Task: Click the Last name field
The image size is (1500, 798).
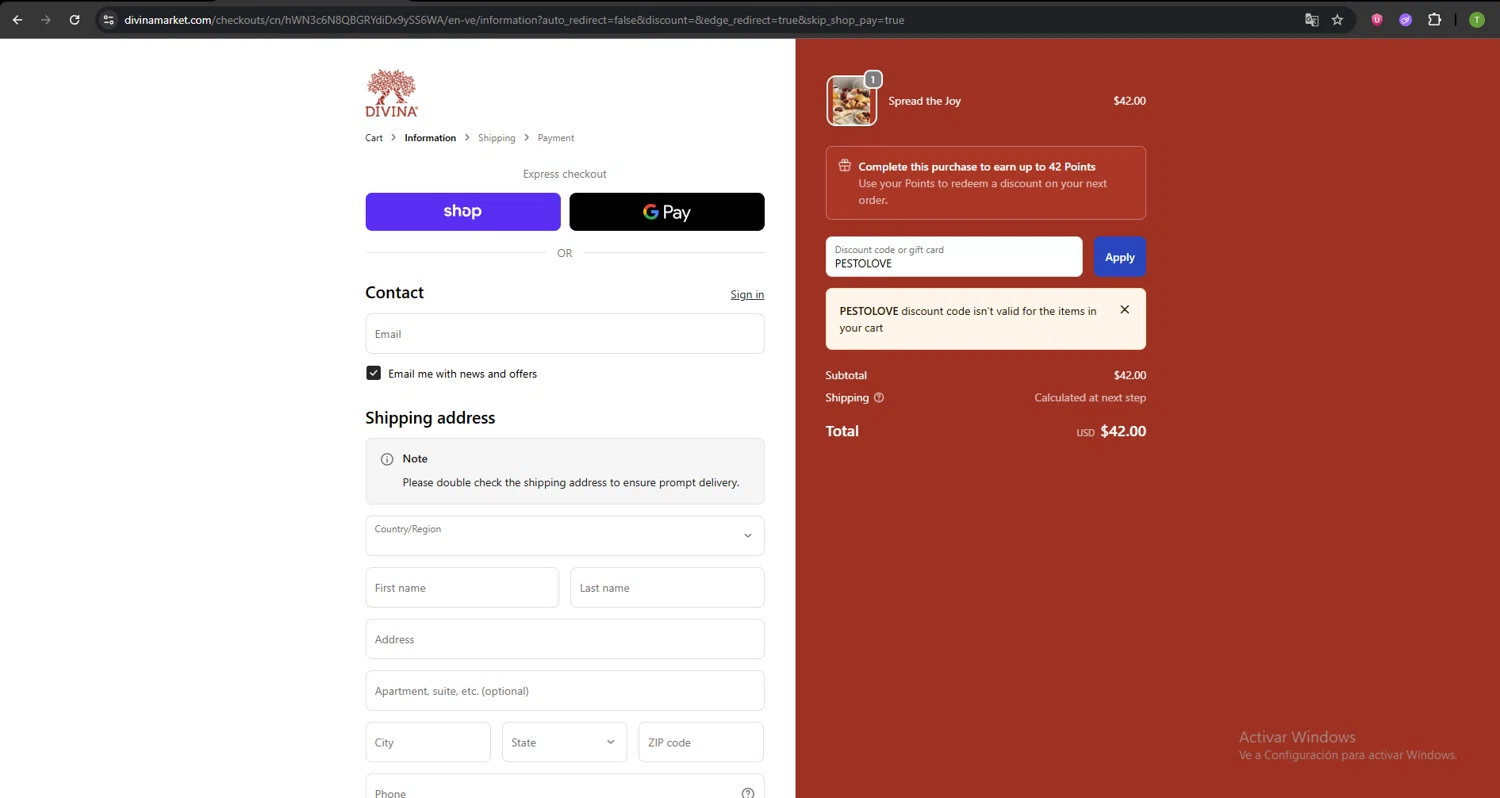Action: pos(667,588)
